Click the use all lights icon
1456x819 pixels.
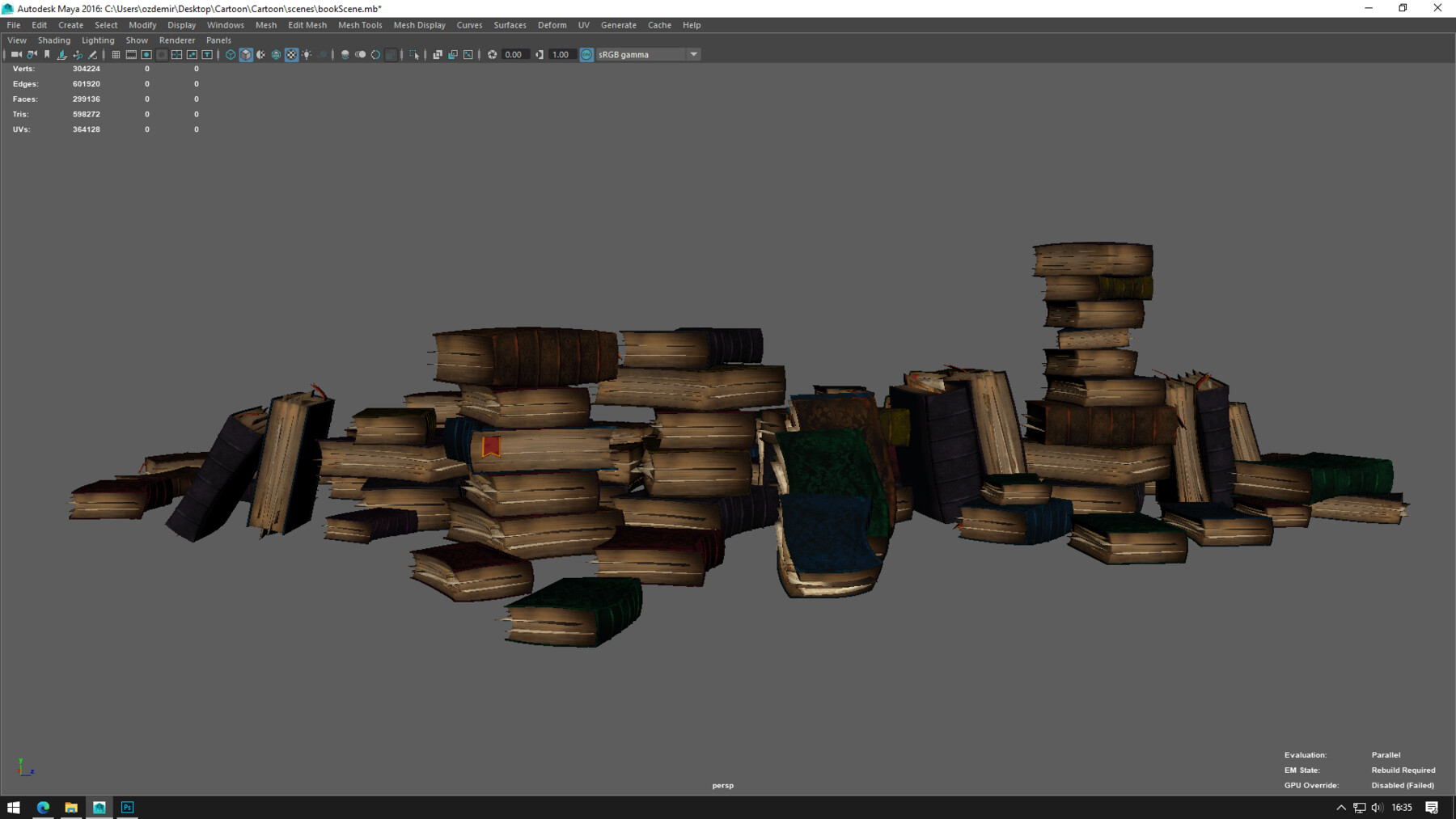click(307, 55)
